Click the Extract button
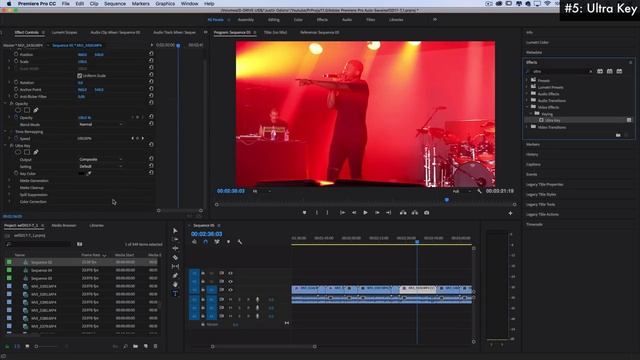Screen dimensions: 640x360 pos(415,213)
